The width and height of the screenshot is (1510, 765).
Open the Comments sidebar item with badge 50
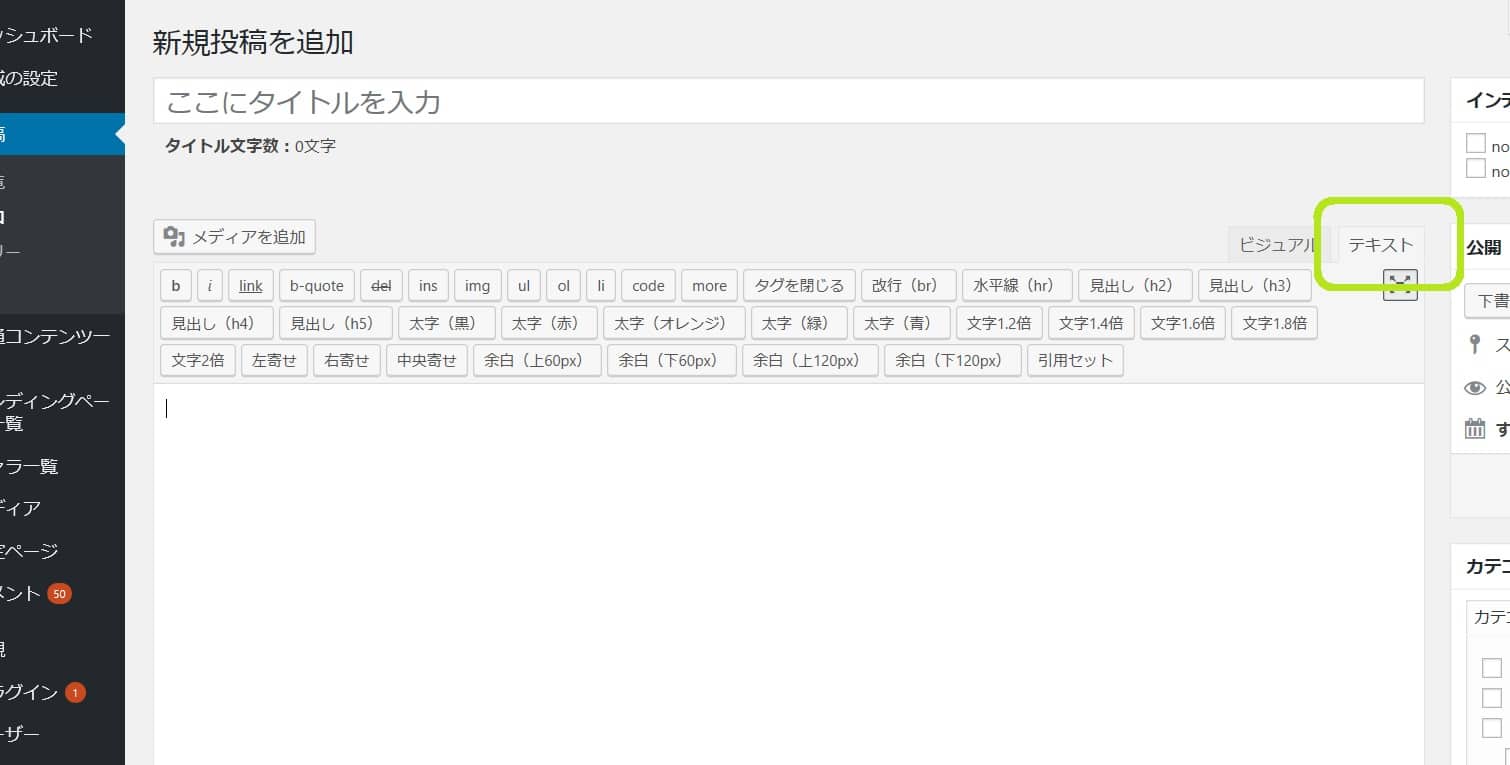(62, 593)
